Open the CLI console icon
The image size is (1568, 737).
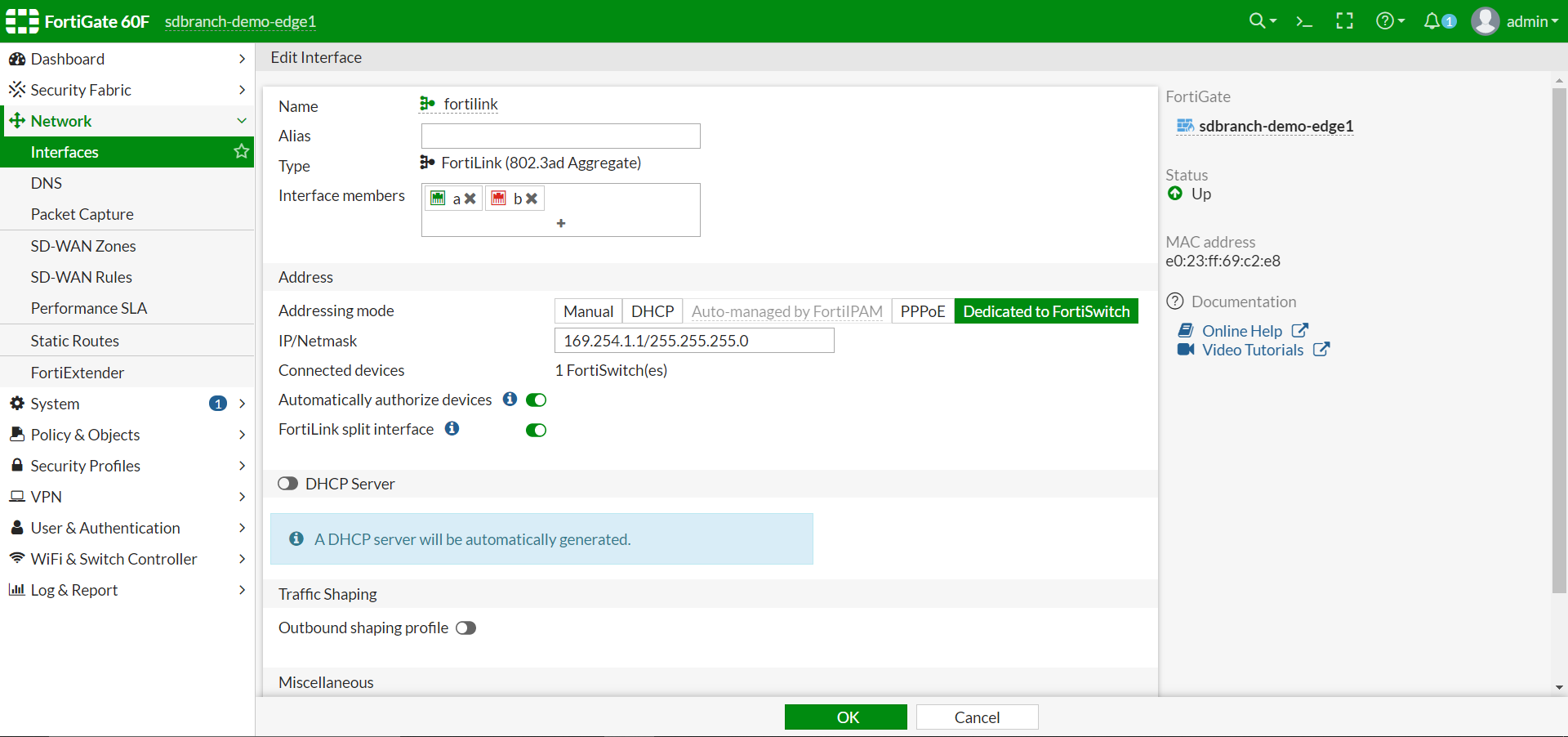(x=1304, y=21)
